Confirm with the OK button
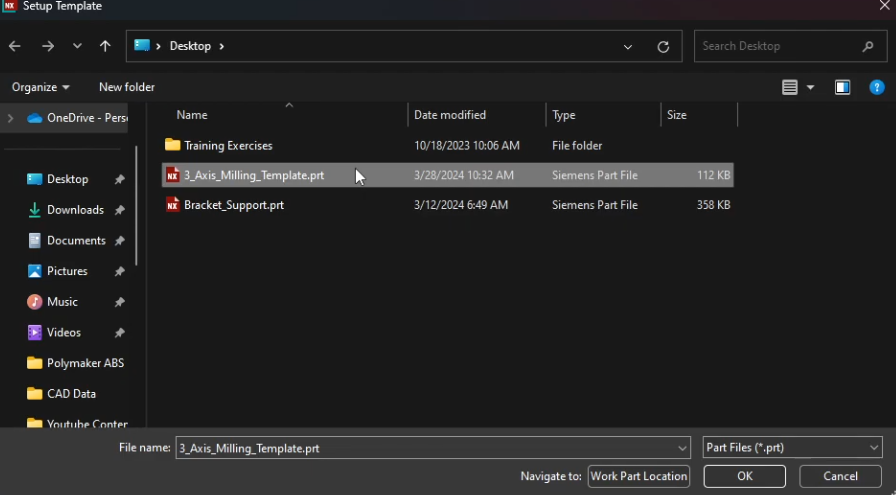This screenshot has width=896, height=495. point(745,476)
